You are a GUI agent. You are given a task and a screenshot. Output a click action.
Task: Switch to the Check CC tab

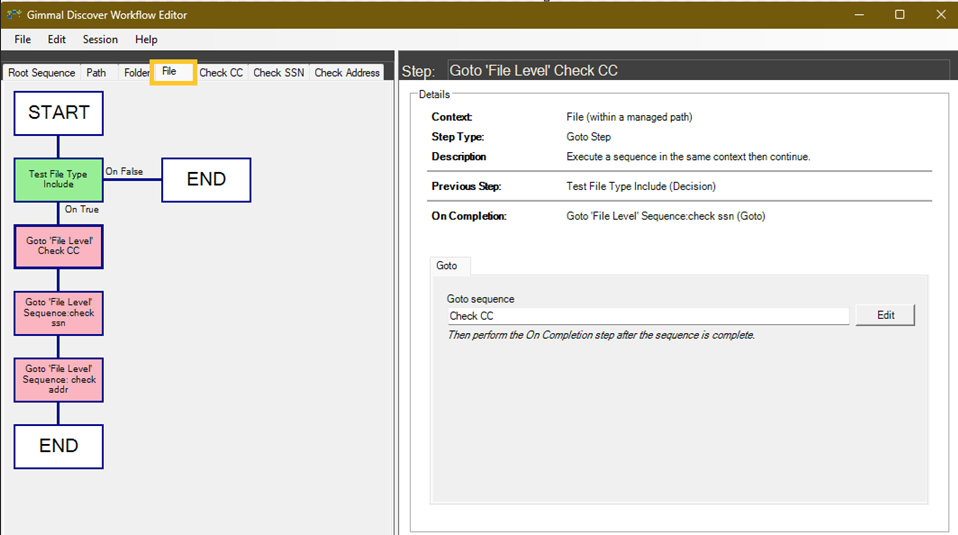pyautogui.click(x=221, y=73)
